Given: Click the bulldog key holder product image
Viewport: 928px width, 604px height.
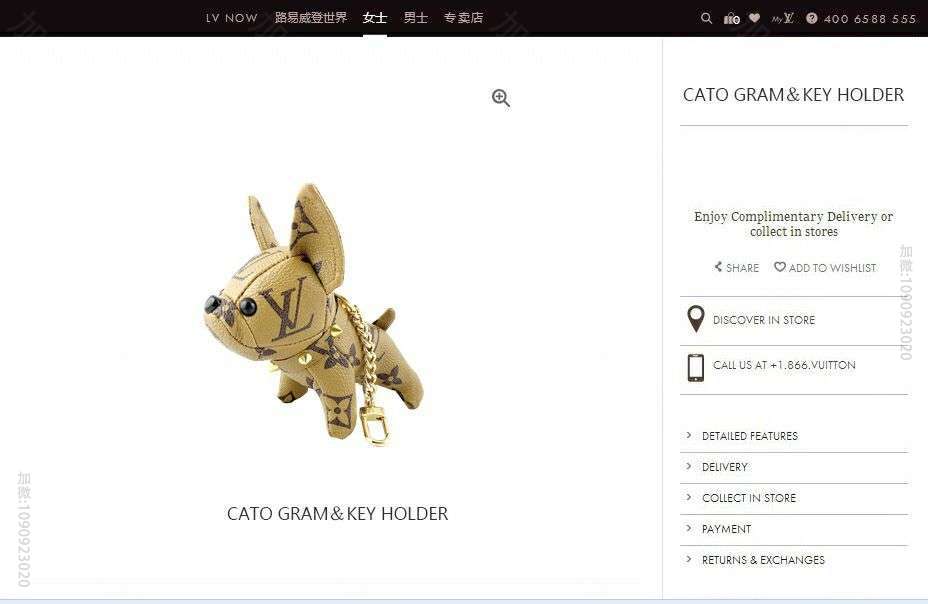Looking at the screenshot, I should coord(314,314).
